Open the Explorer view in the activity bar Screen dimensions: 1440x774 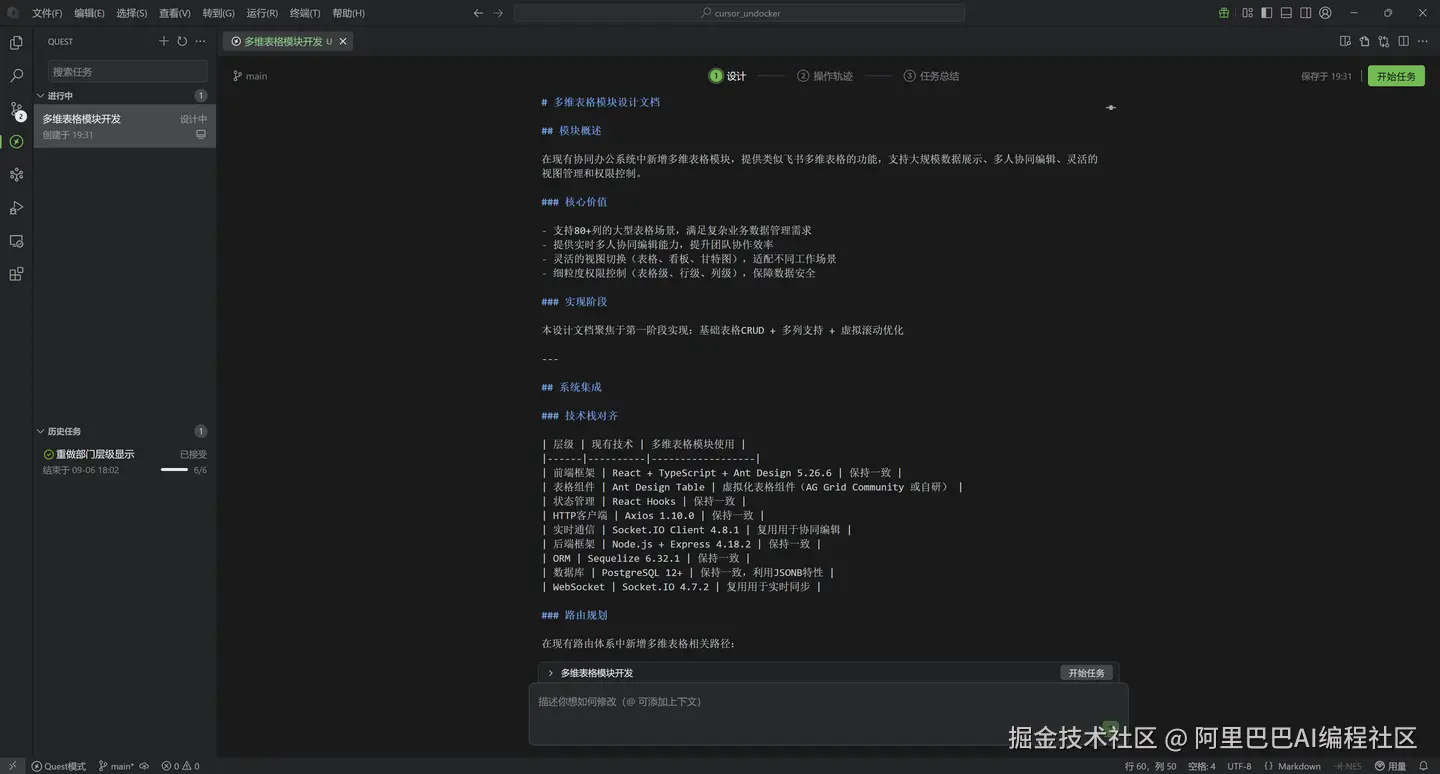pos(16,42)
